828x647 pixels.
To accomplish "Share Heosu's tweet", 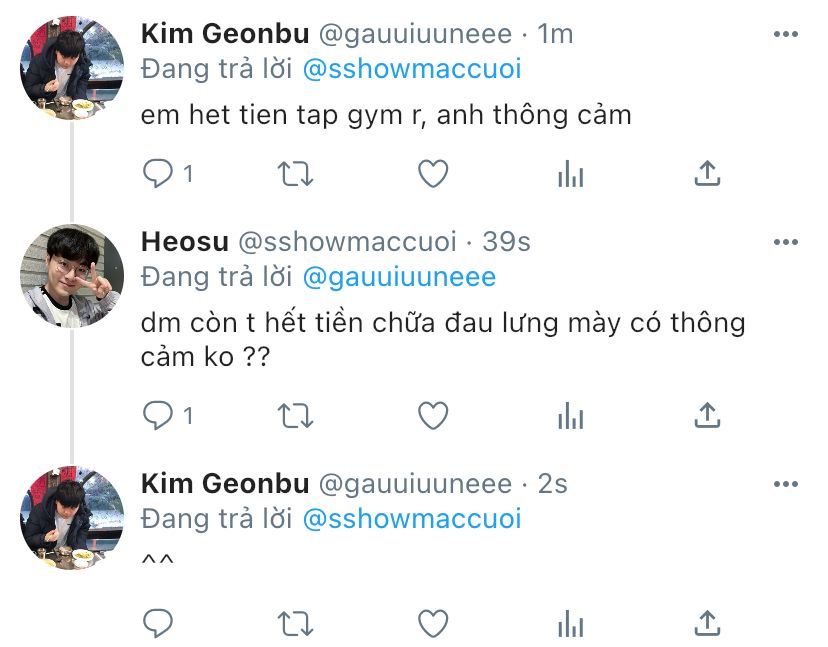I will coord(707,415).
